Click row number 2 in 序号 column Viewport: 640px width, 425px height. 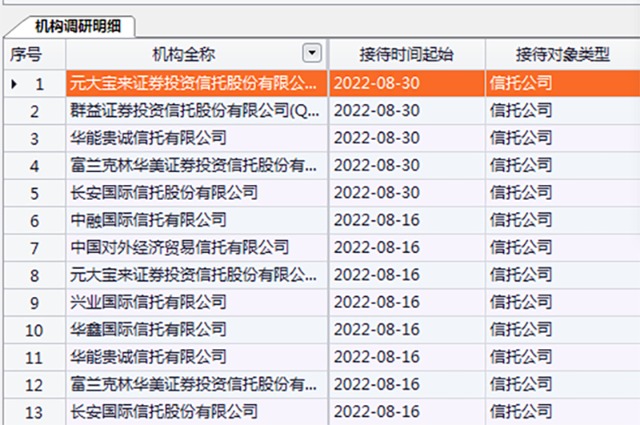pyautogui.click(x=35, y=112)
